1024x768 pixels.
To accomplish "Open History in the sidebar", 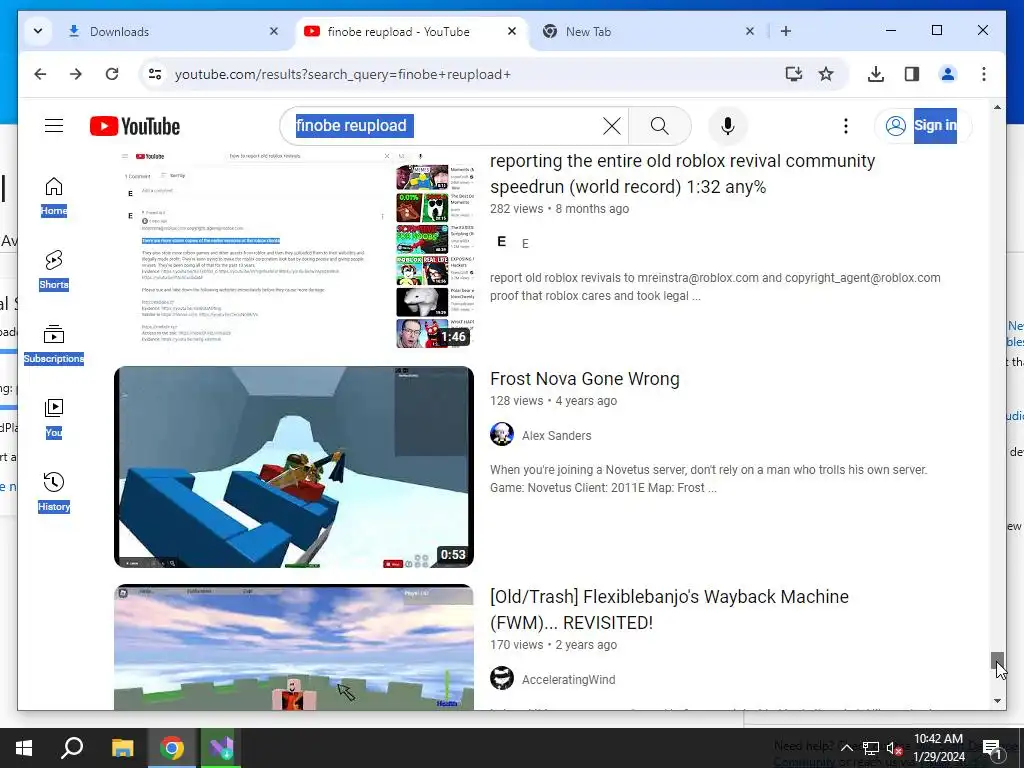I will coord(54,492).
